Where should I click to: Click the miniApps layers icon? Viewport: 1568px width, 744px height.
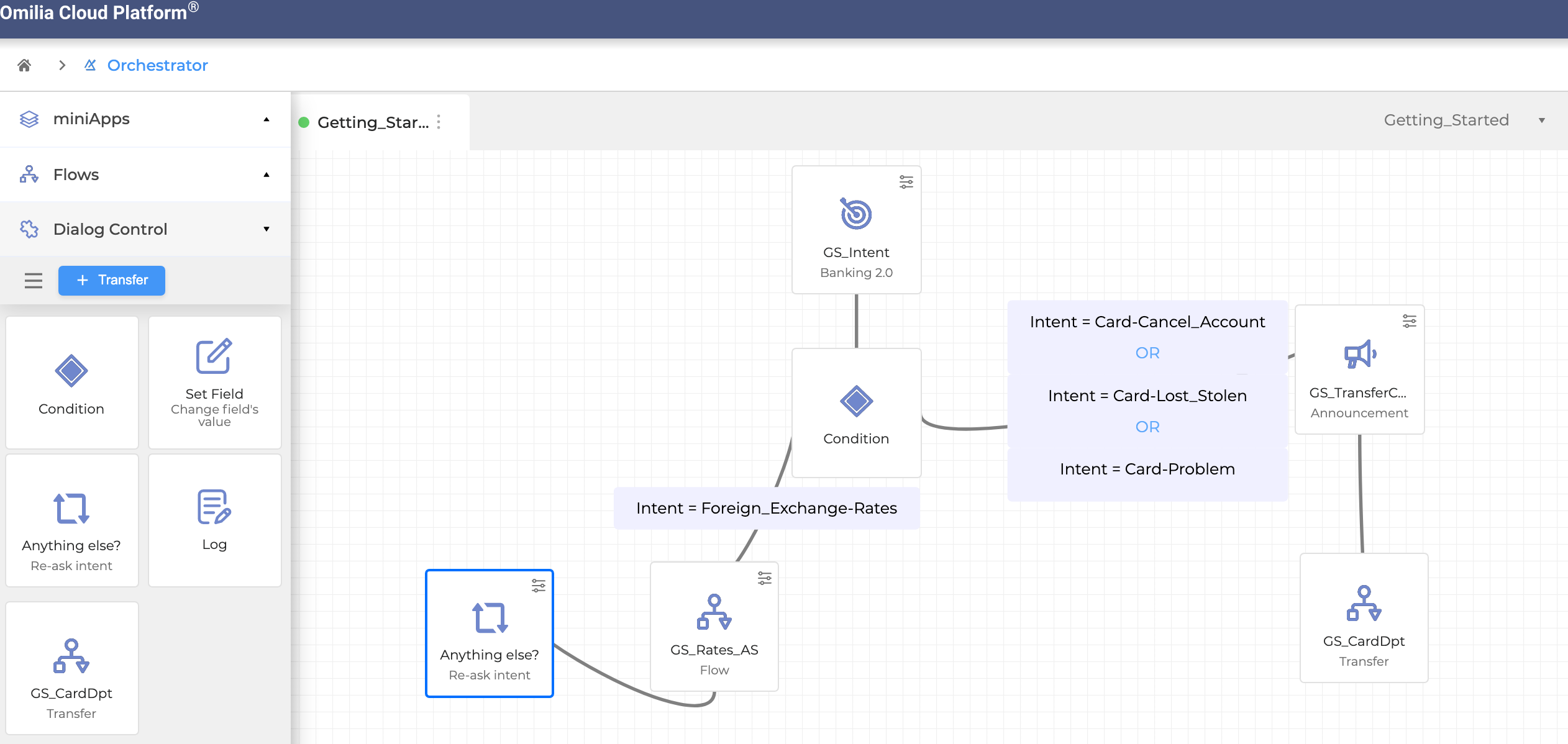pos(29,119)
